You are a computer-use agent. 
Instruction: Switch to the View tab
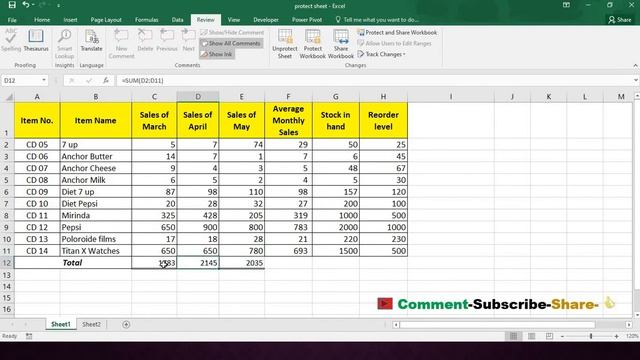coord(234,20)
